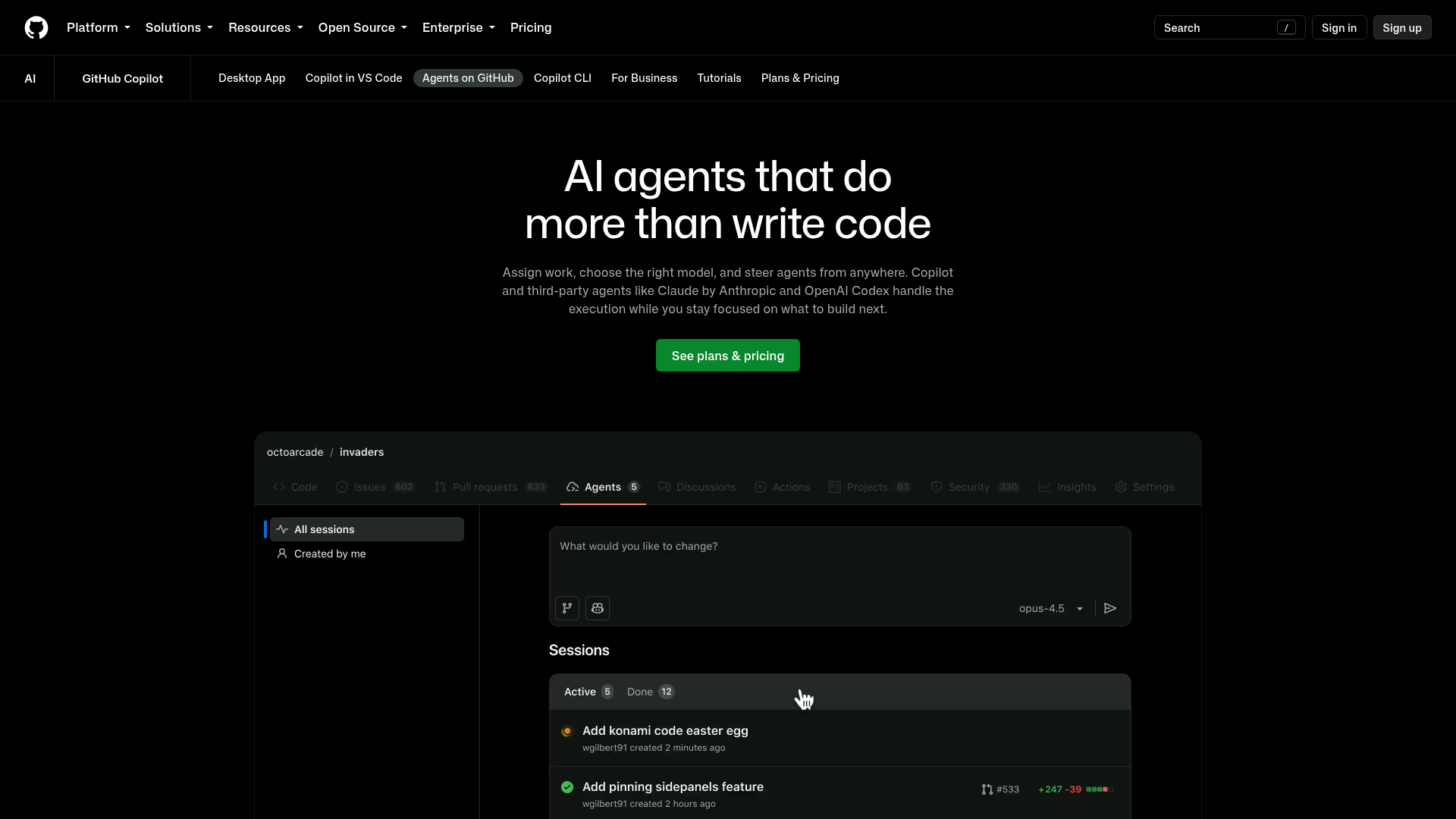Expand Open Source dropdown
Image resolution: width=1456 pixels, height=819 pixels.
[362, 27]
